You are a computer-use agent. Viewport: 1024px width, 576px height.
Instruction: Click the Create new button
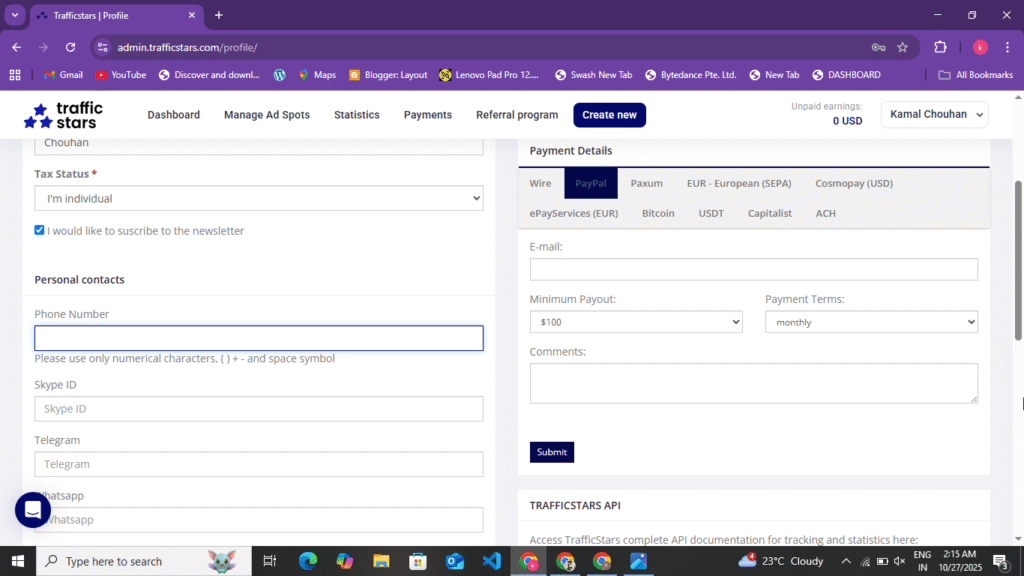[609, 114]
